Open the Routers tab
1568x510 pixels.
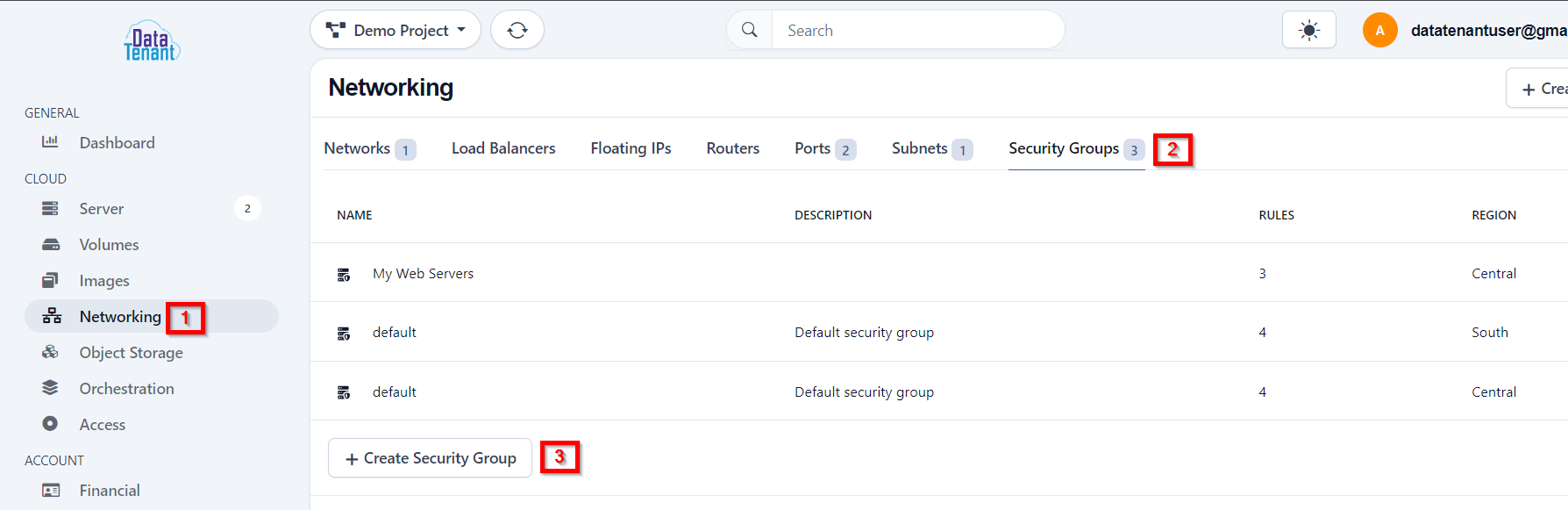733,148
